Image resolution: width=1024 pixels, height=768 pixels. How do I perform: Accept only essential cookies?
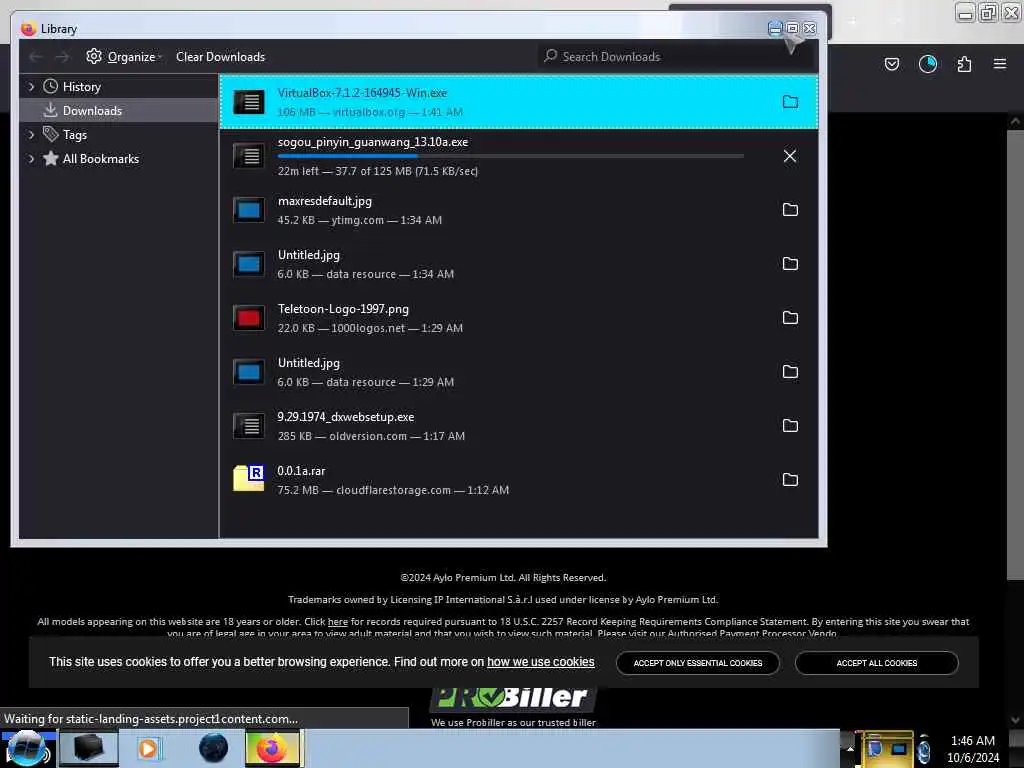[x=697, y=663]
